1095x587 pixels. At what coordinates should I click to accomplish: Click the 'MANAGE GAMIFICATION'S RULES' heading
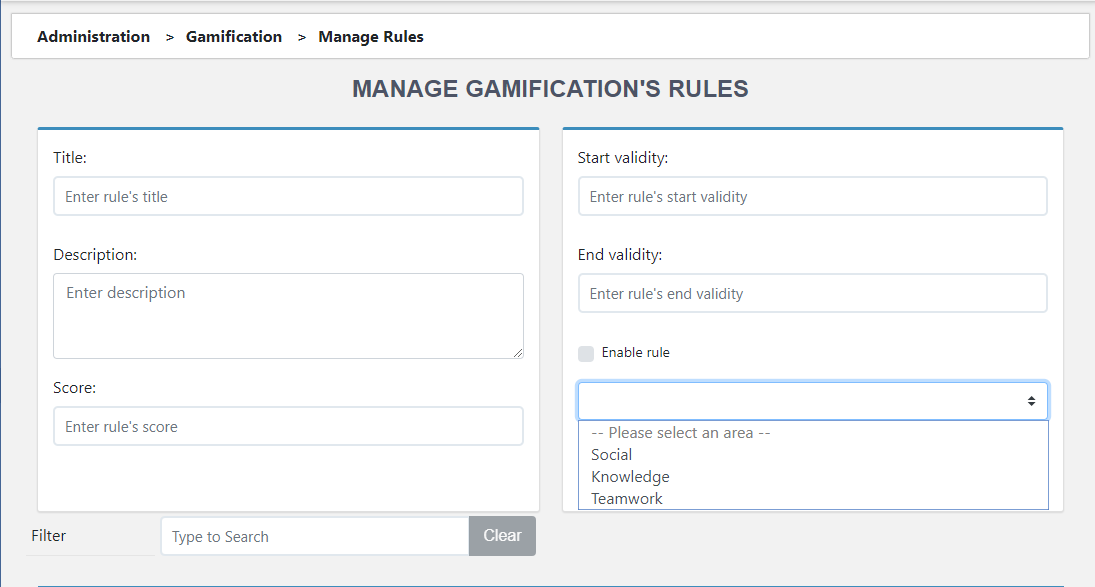tap(550, 89)
